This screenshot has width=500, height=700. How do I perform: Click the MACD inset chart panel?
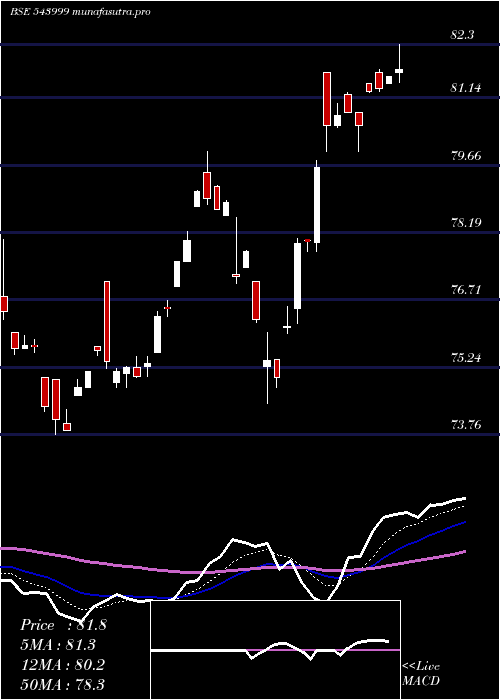275,650
